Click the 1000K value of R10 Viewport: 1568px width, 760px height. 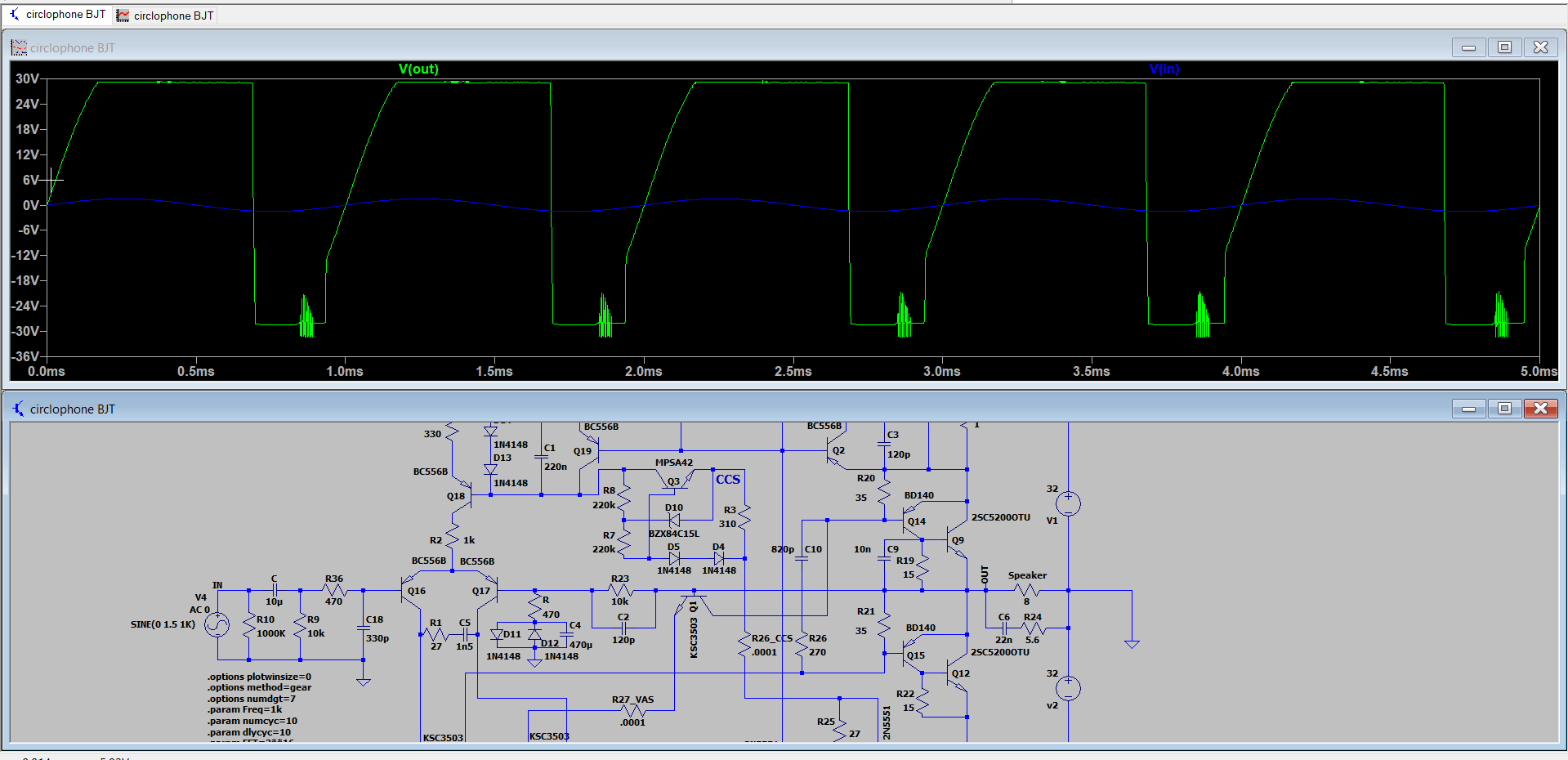(271, 633)
